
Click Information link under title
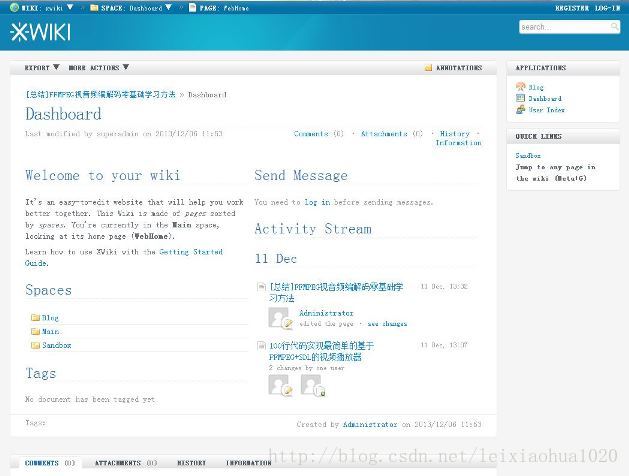tap(459, 143)
